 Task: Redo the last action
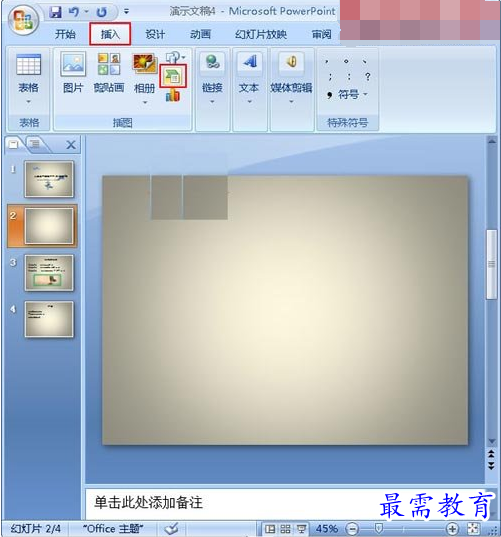pos(101,12)
